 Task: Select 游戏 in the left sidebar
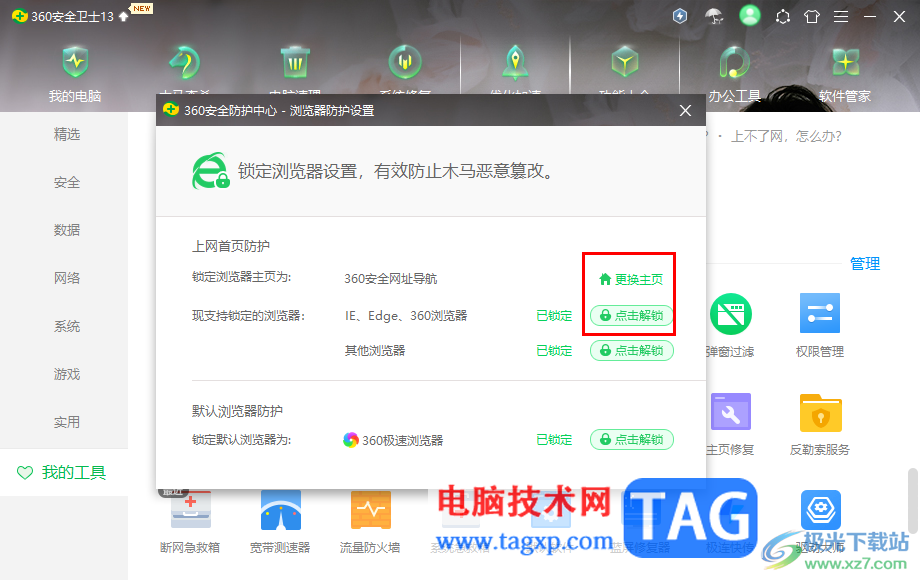66,374
